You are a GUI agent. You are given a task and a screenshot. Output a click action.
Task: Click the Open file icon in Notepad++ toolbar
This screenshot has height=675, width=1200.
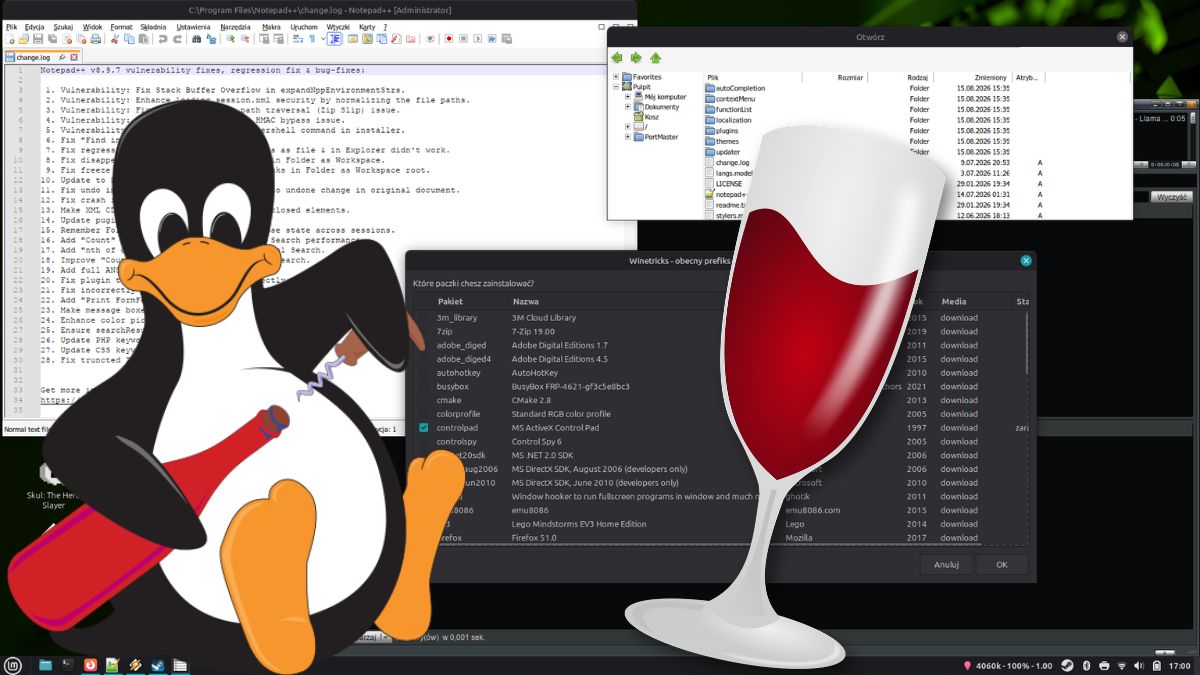tap(23, 39)
